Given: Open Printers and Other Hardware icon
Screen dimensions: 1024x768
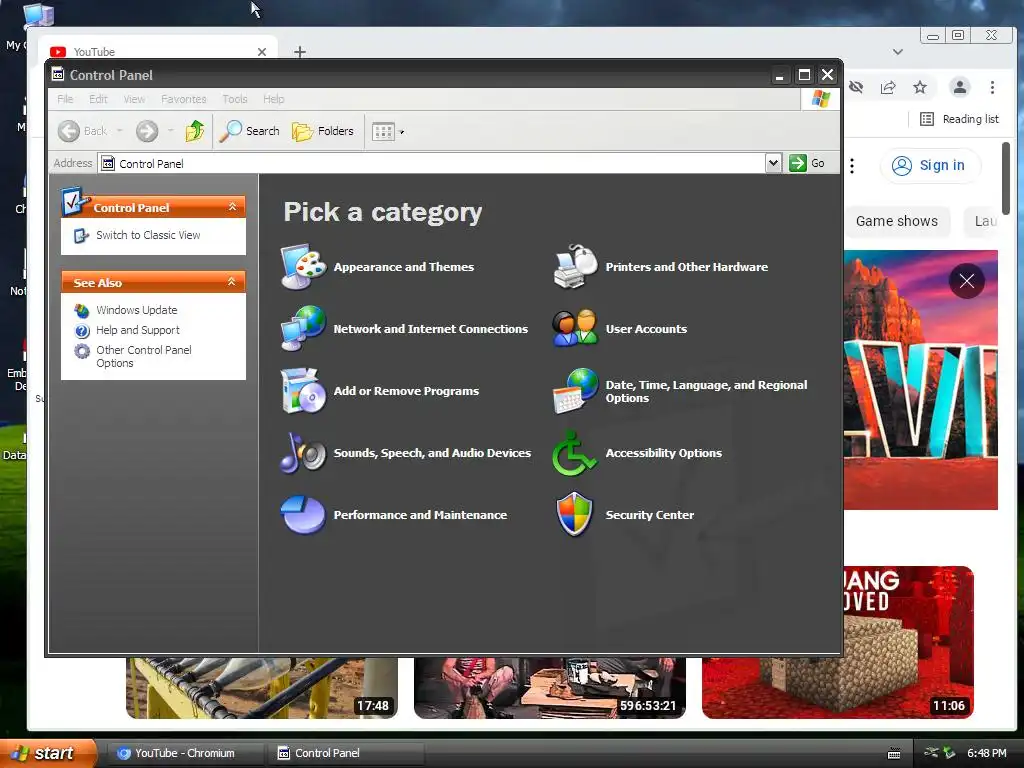Looking at the screenshot, I should pyautogui.click(x=575, y=266).
